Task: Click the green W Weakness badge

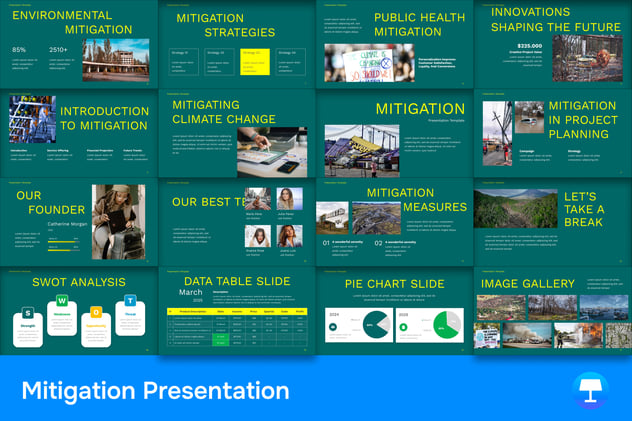Action: [62, 301]
